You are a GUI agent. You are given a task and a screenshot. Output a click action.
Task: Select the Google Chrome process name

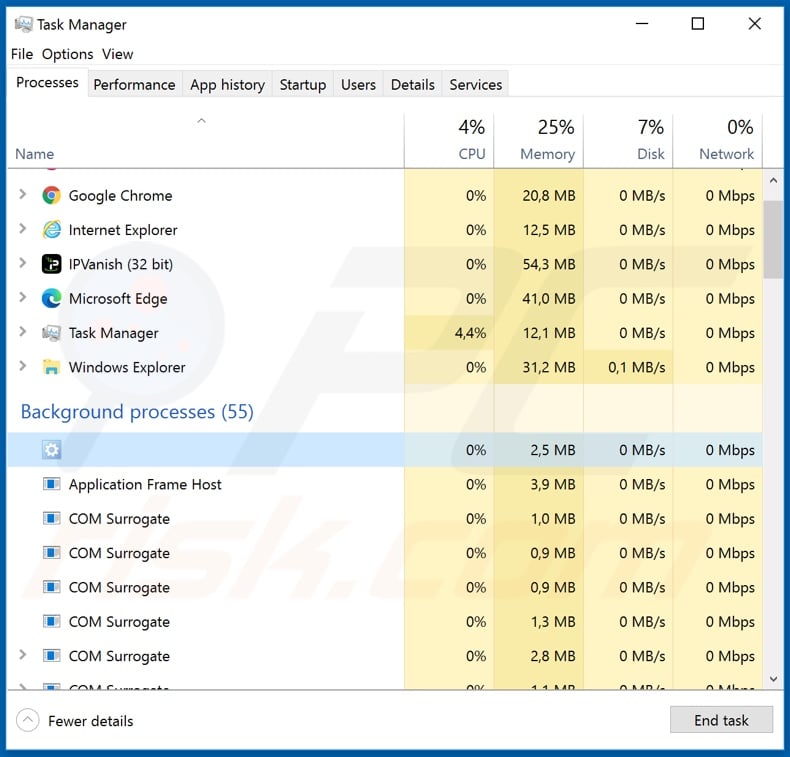[x=120, y=195]
